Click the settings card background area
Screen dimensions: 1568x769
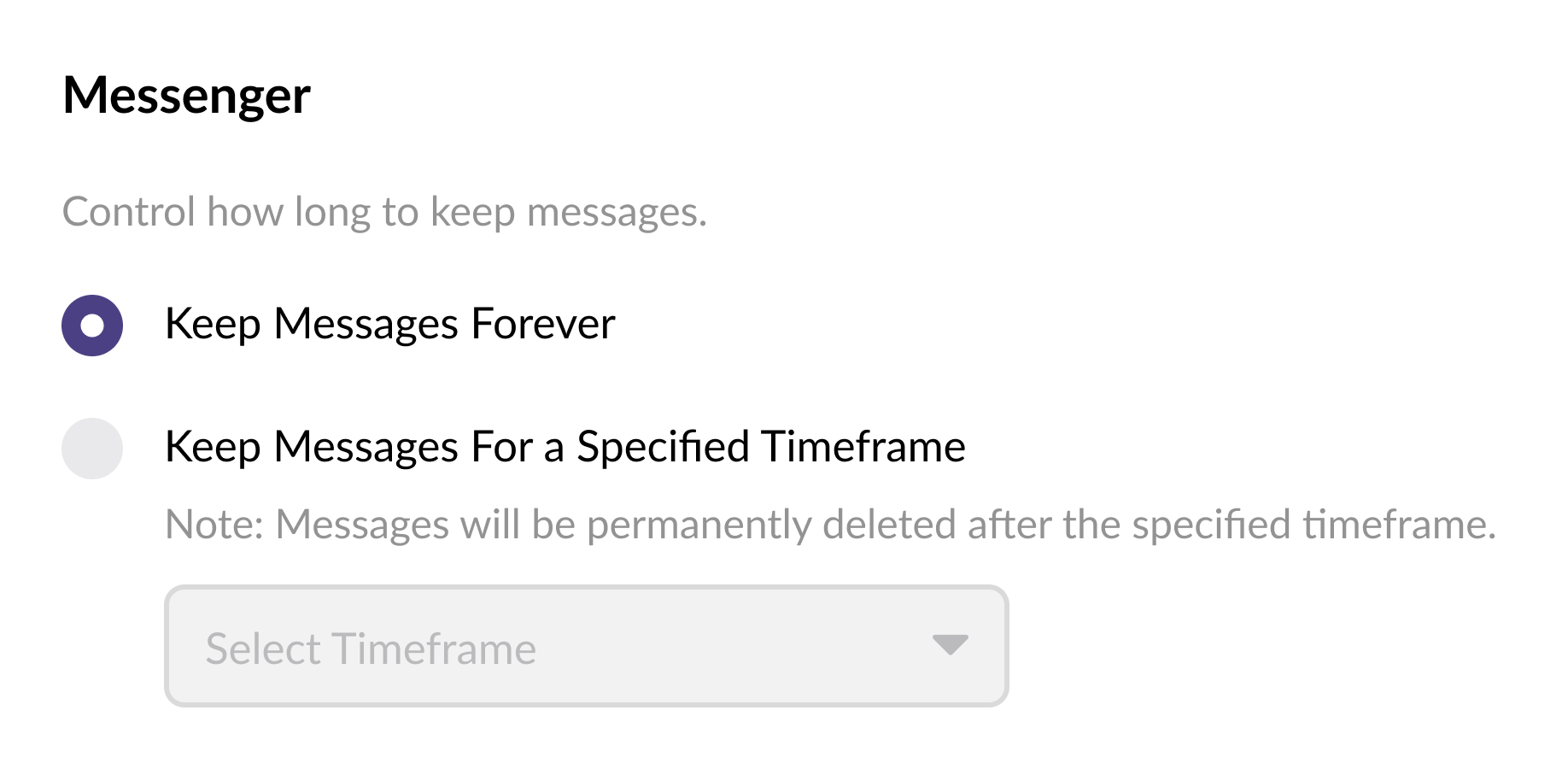pos(1281,256)
